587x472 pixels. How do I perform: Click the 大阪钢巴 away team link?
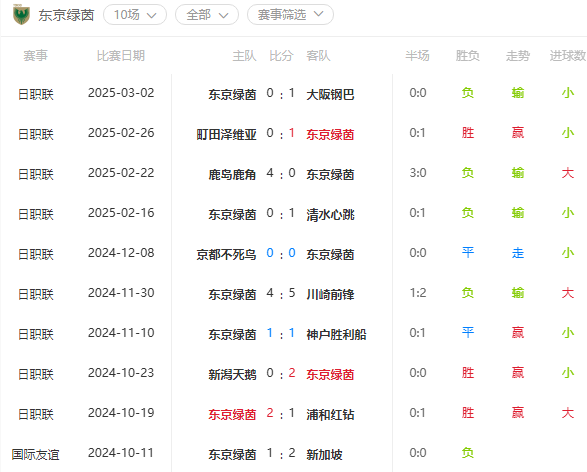pyautogui.click(x=330, y=94)
